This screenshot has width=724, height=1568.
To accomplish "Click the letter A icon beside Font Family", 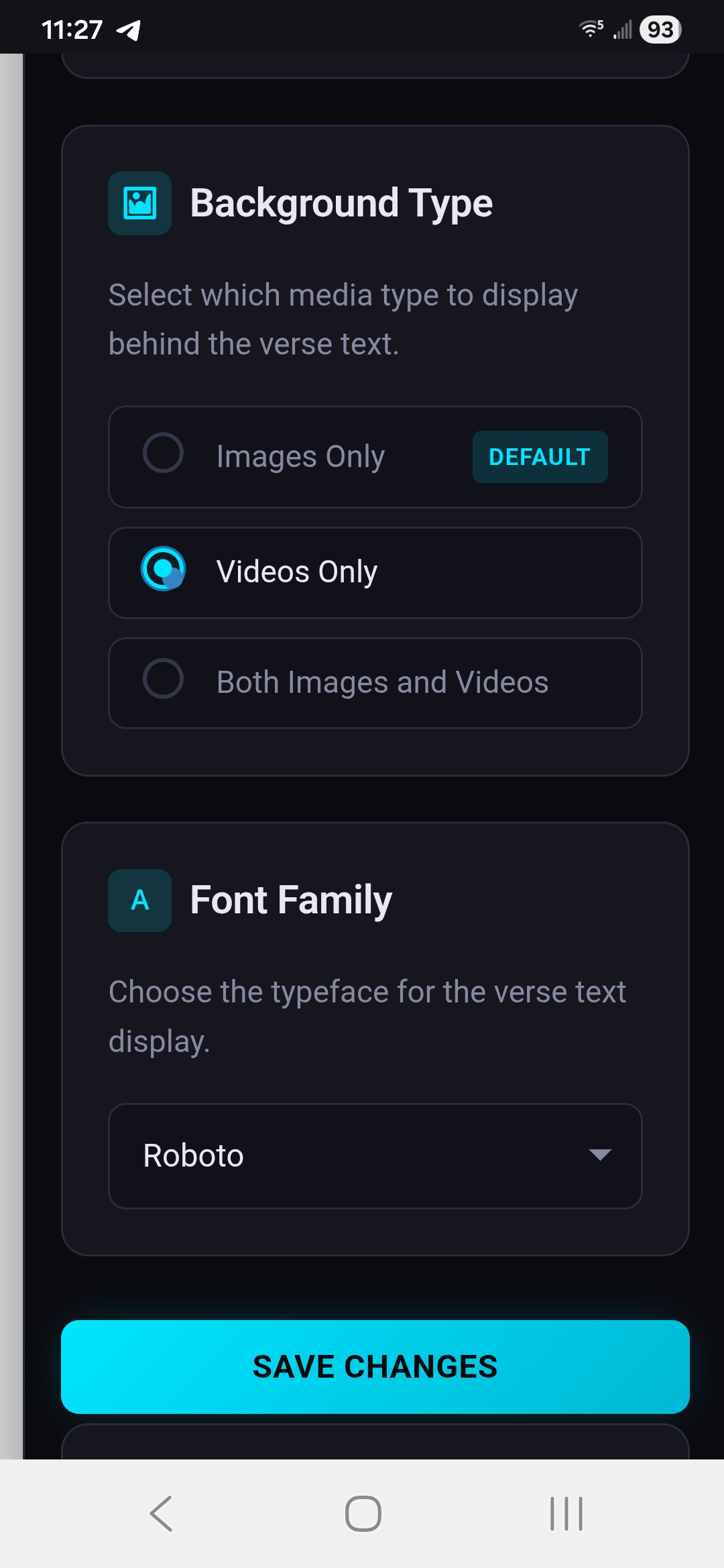I will 139,901.
